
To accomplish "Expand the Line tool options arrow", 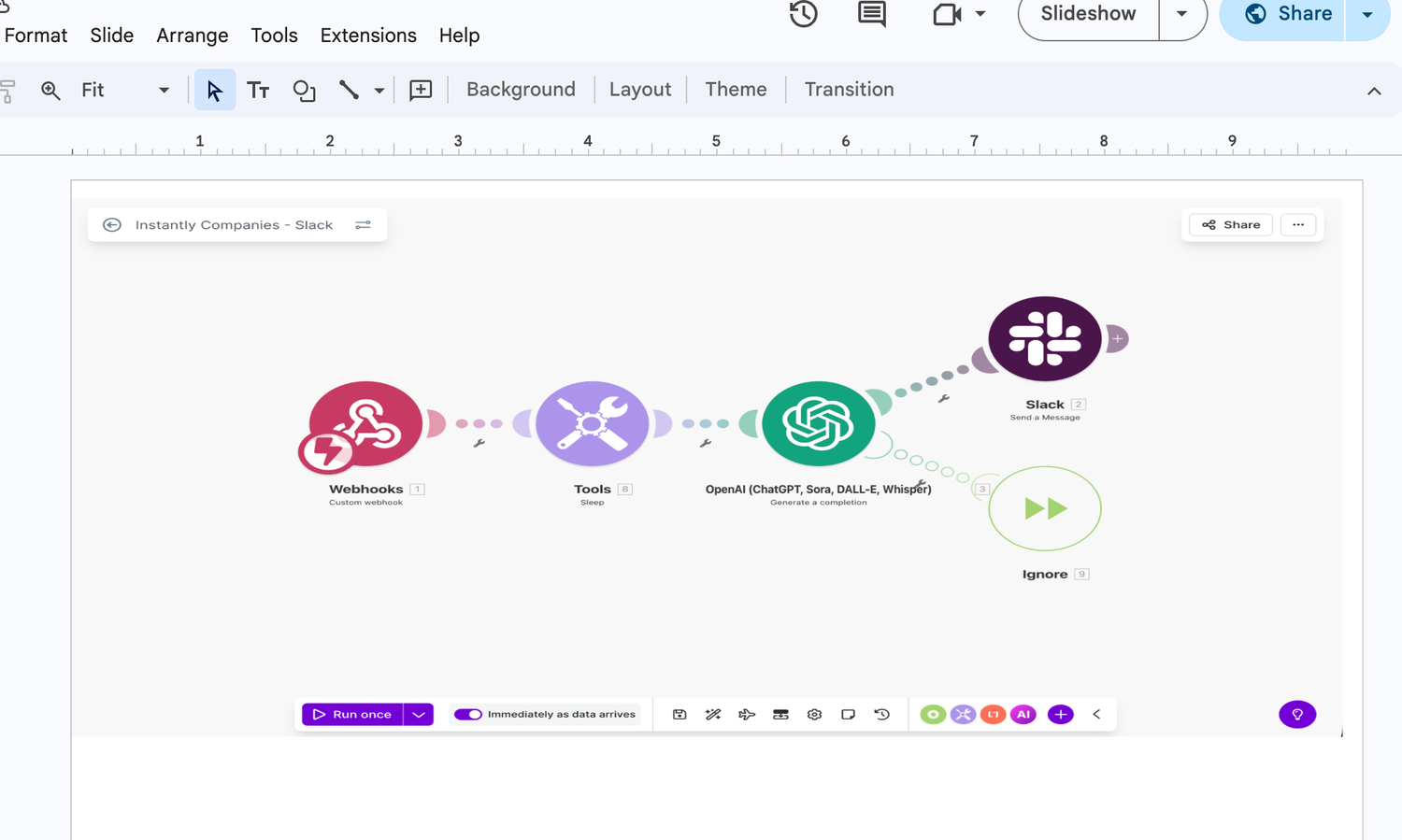I will (379, 91).
